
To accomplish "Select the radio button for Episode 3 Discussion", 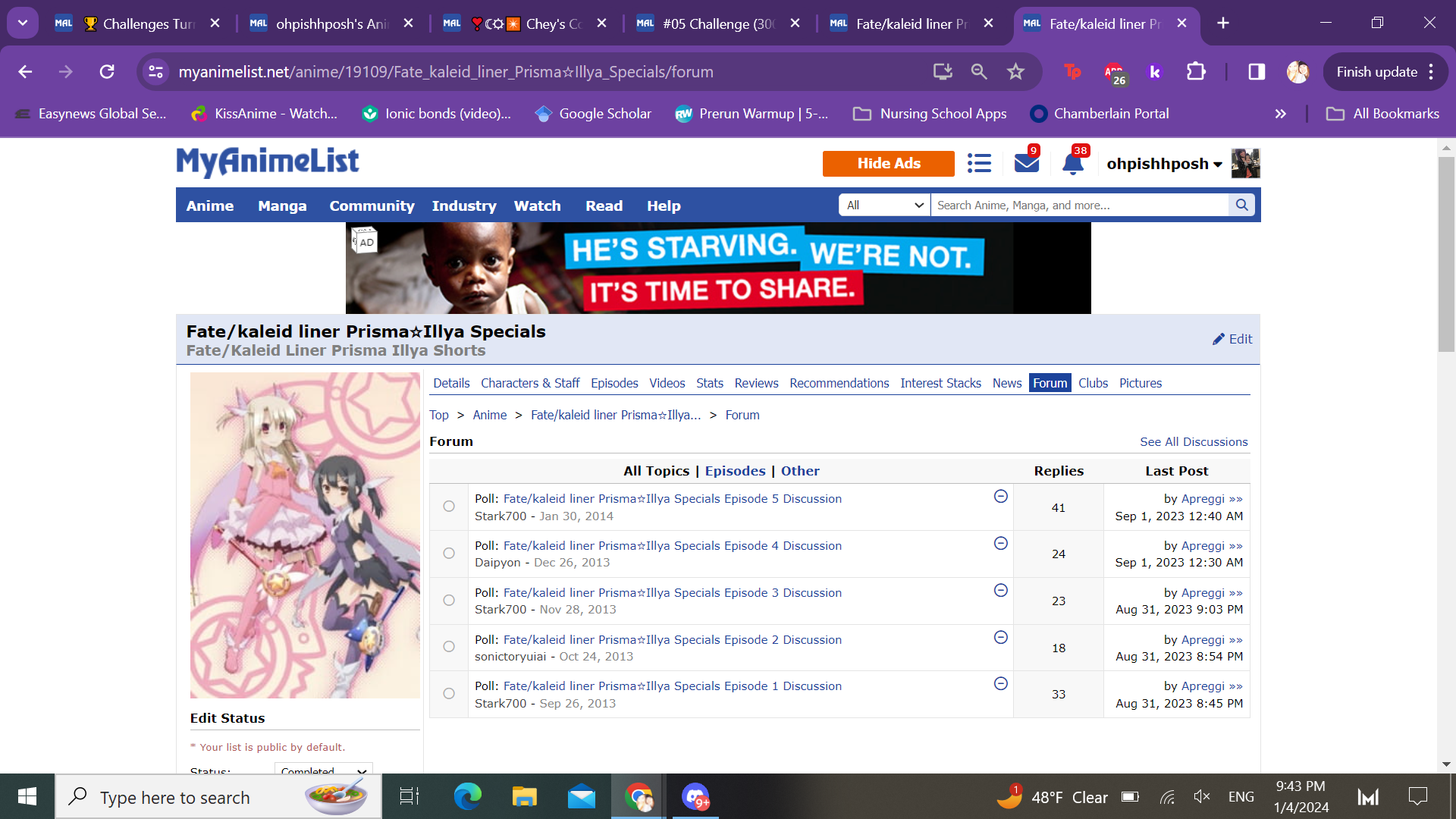I will 449,601.
